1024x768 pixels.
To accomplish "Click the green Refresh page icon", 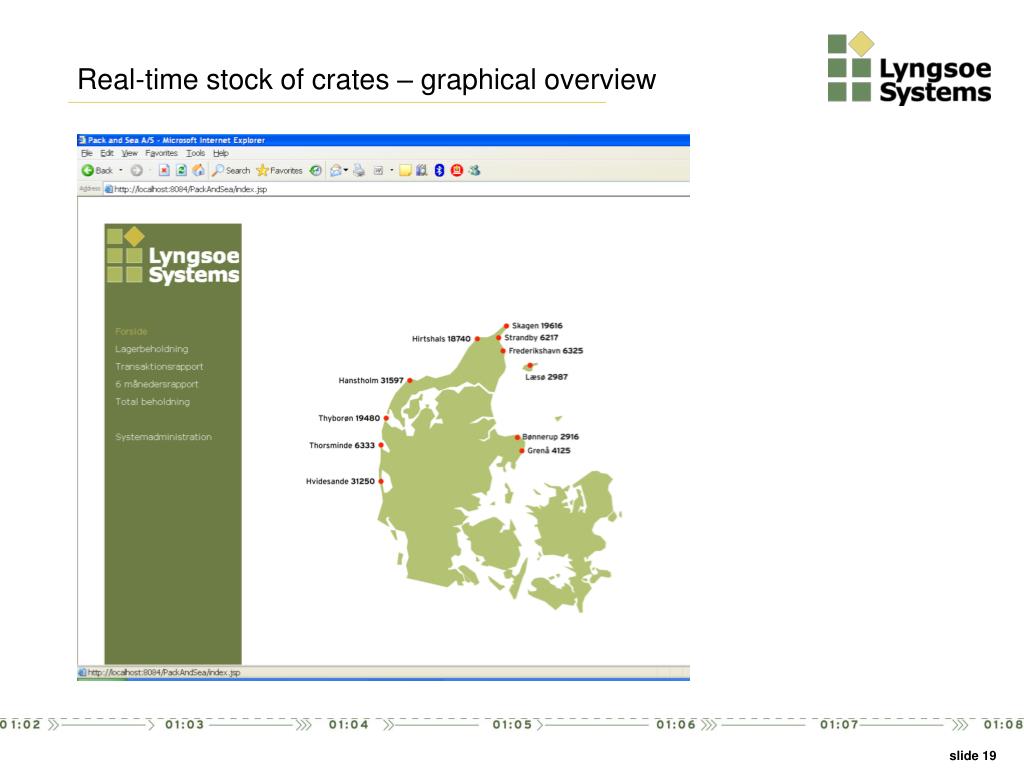I will (x=182, y=170).
